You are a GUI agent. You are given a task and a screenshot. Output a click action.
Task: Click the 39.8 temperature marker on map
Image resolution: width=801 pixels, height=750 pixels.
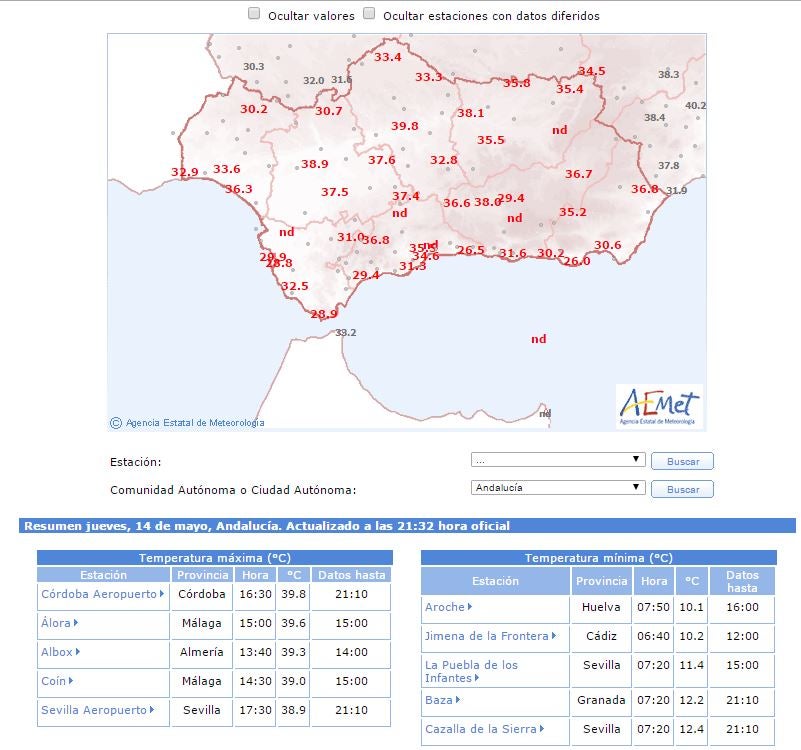[404, 126]
